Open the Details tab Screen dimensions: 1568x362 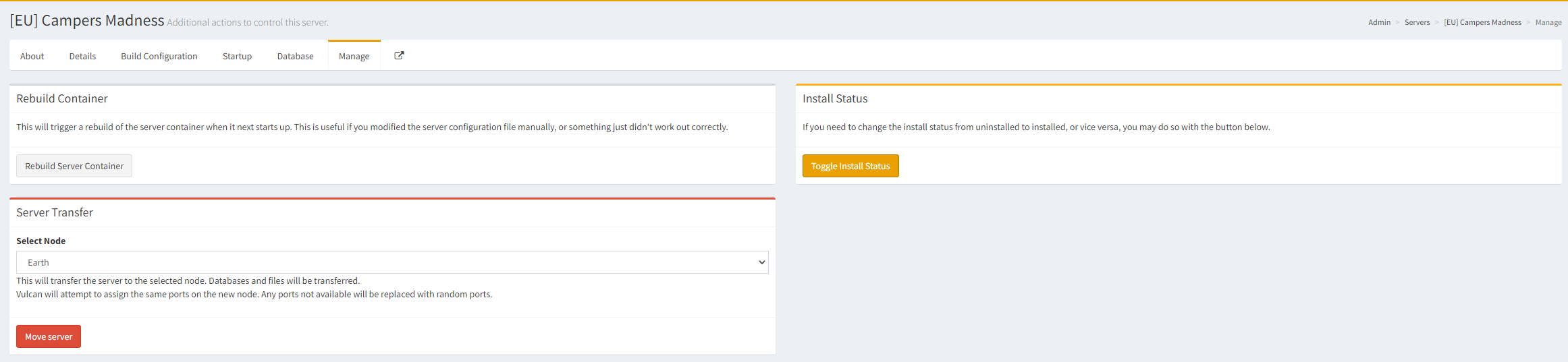click(82, 57)
